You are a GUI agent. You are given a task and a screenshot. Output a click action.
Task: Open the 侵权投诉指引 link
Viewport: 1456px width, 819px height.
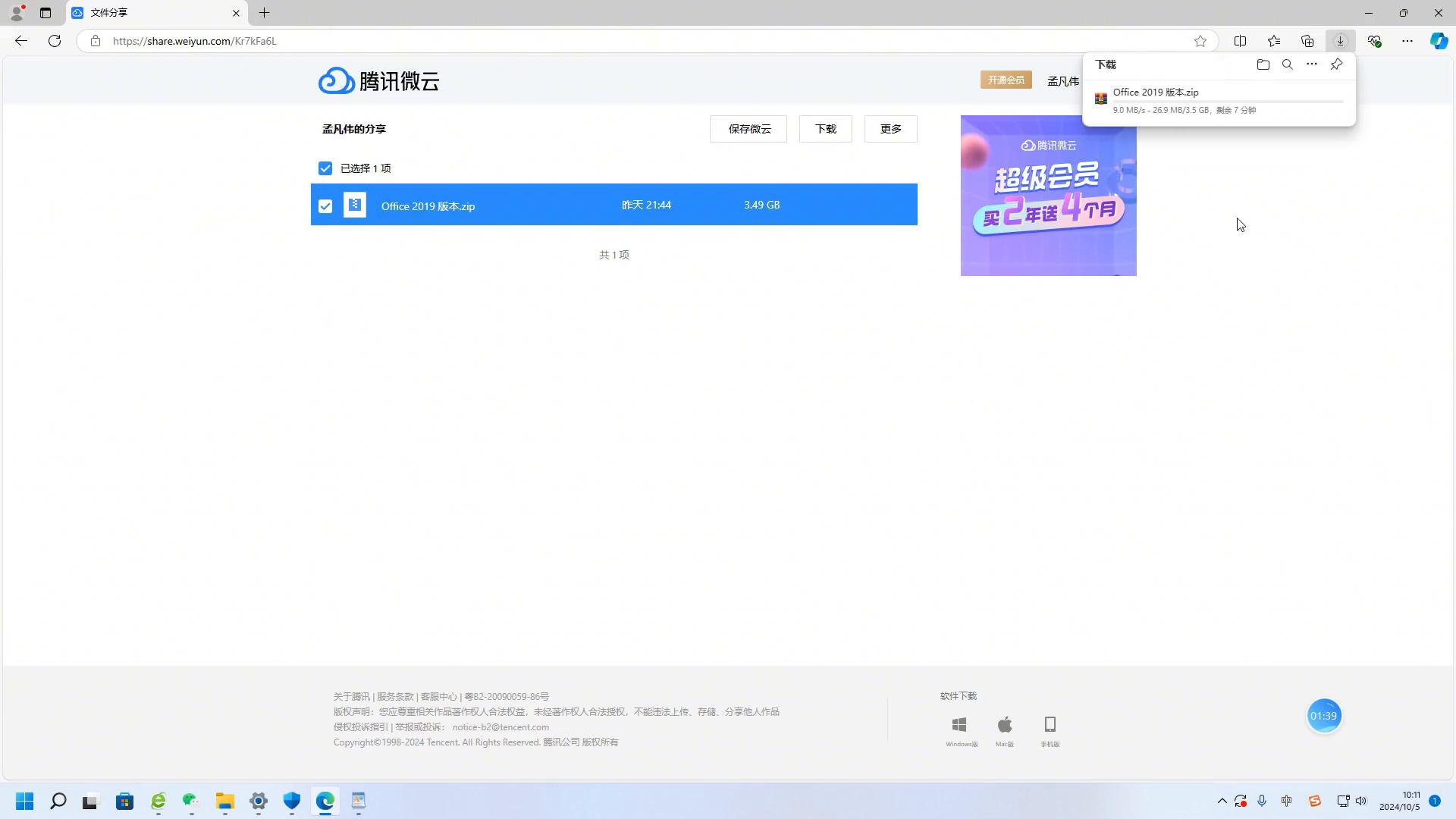[361, 726]
